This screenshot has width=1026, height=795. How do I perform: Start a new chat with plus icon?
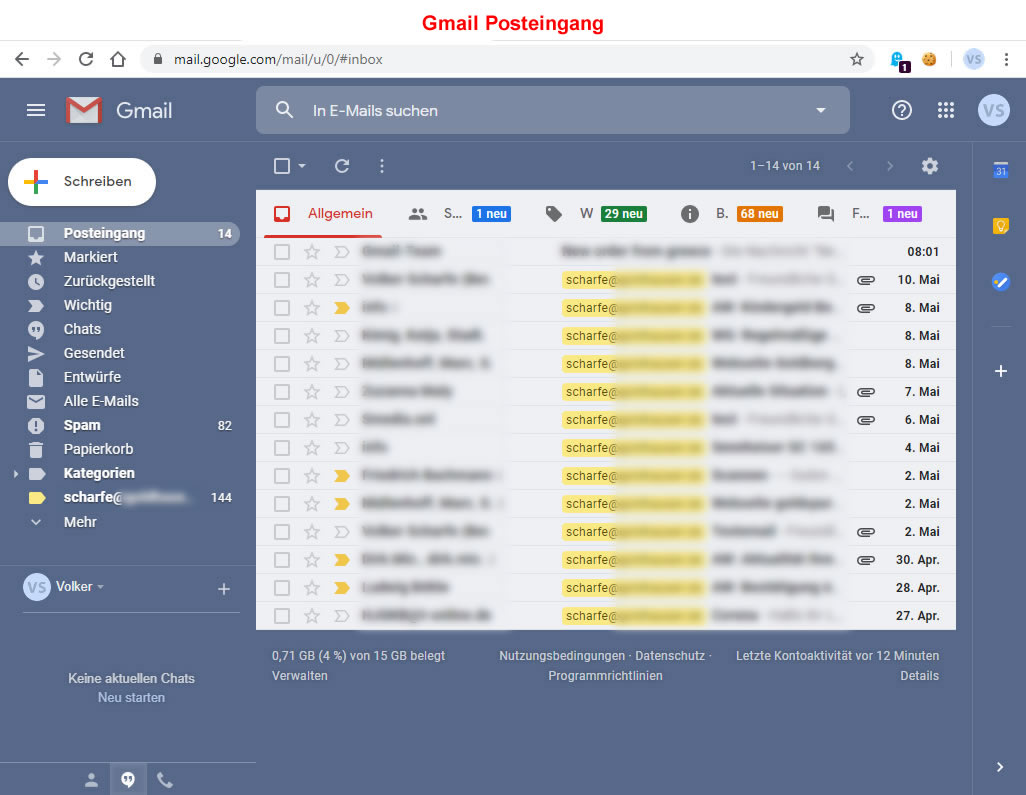click(224, 589)
